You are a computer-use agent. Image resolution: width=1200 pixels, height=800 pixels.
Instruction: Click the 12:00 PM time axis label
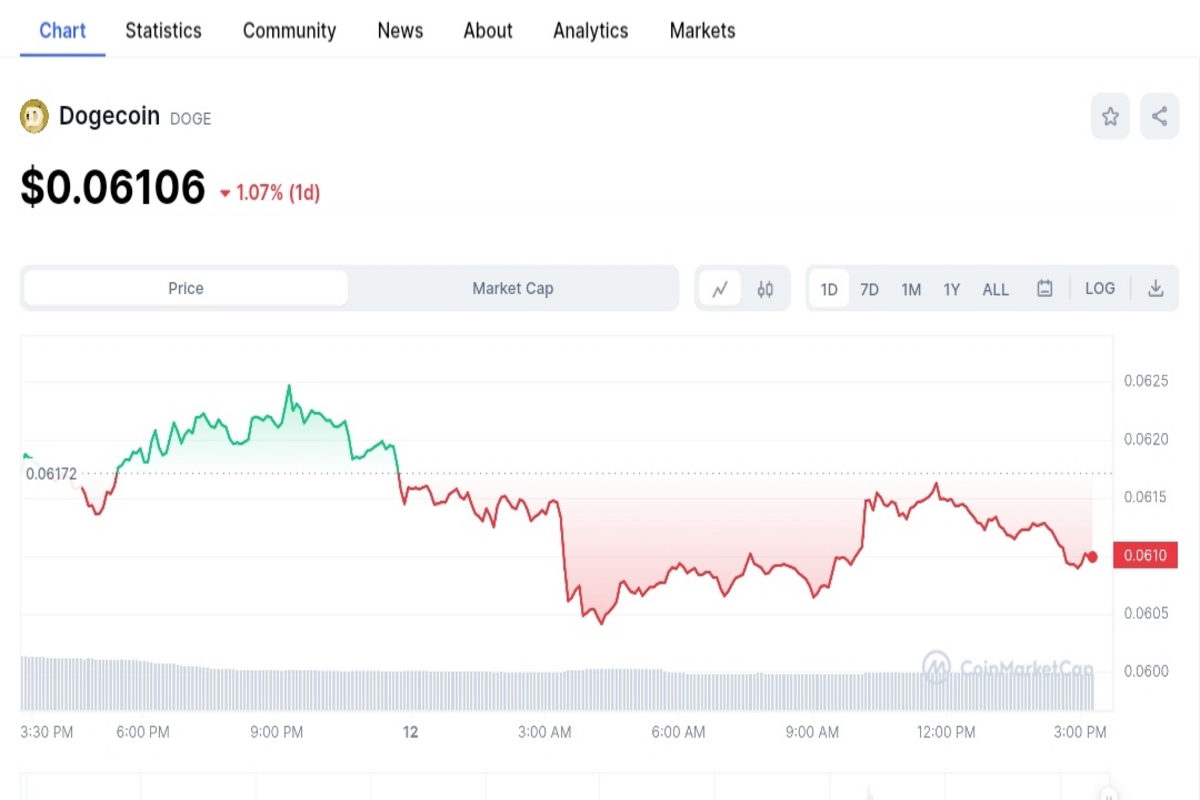946,732
